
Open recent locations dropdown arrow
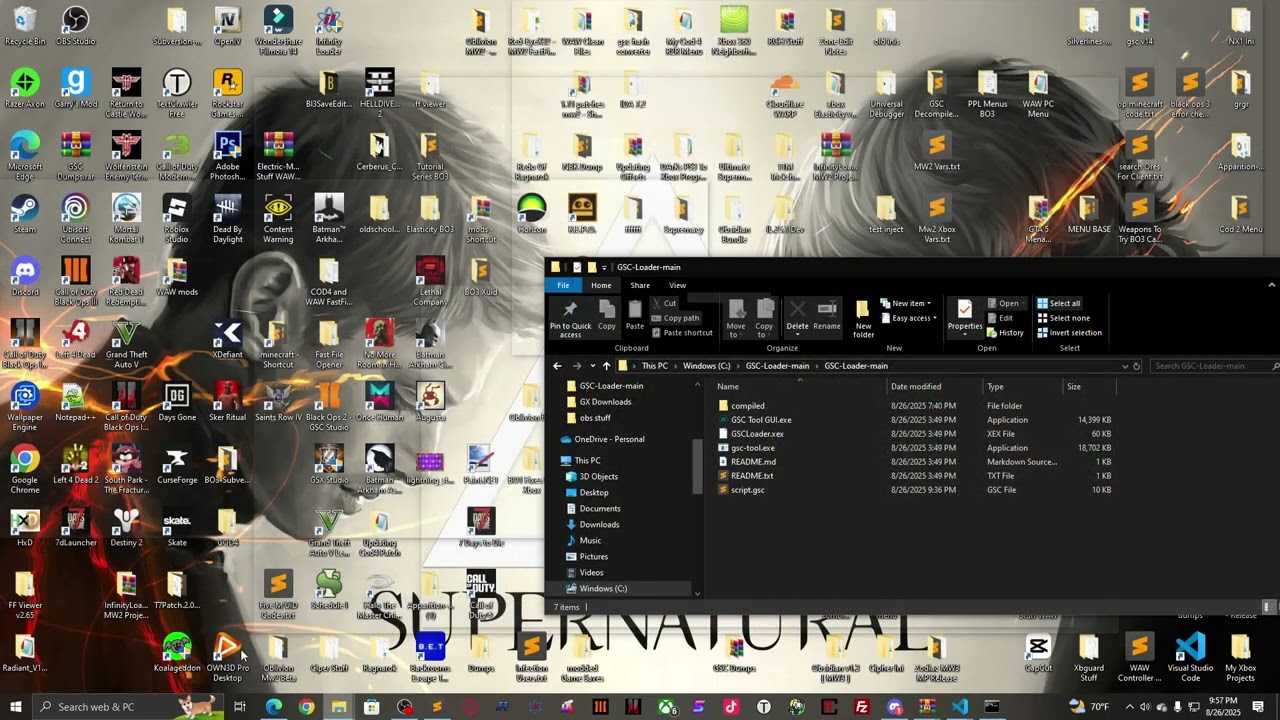[x=592, y=366]
